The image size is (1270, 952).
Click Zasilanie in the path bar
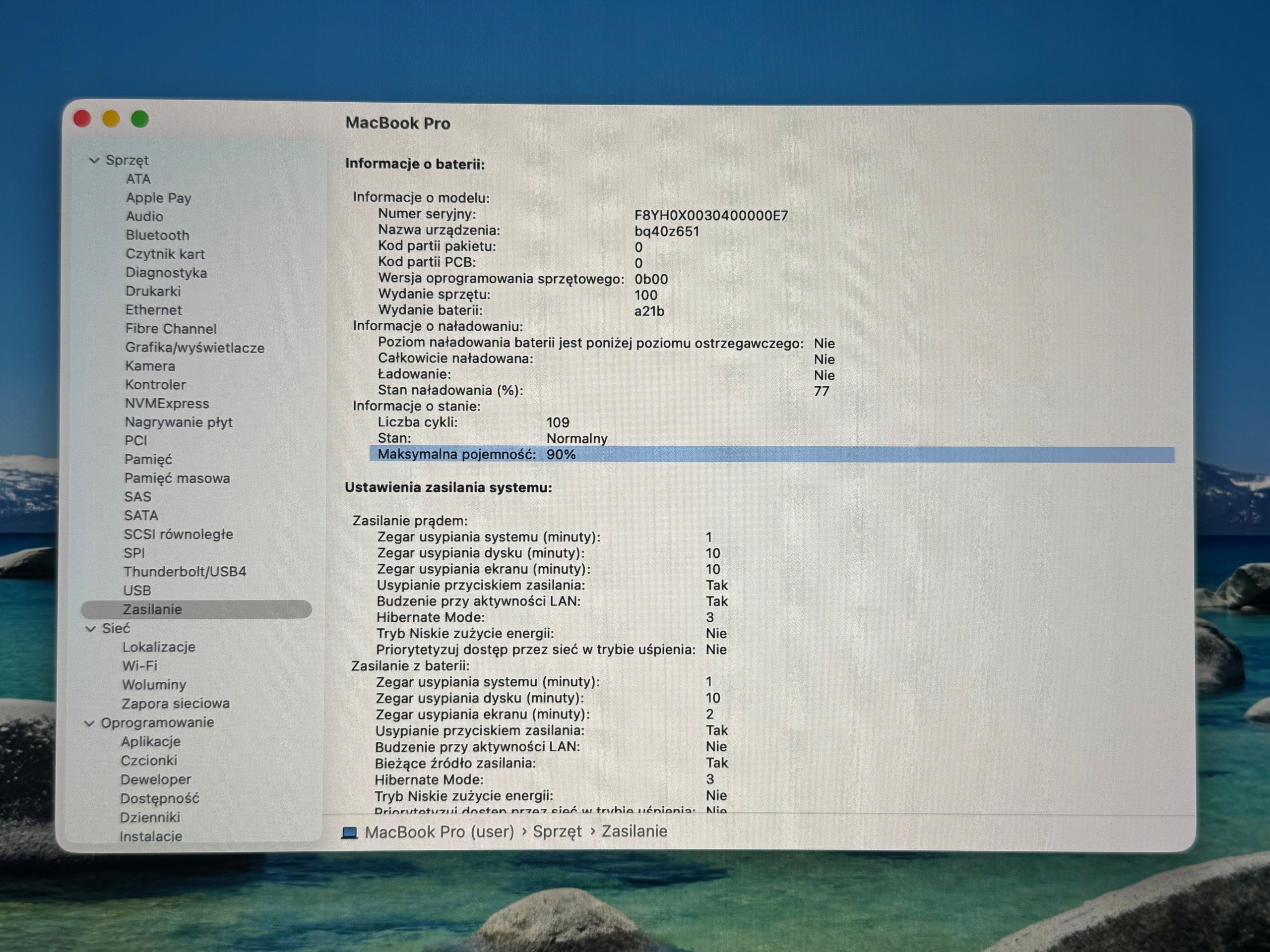[x=634, y=832]
